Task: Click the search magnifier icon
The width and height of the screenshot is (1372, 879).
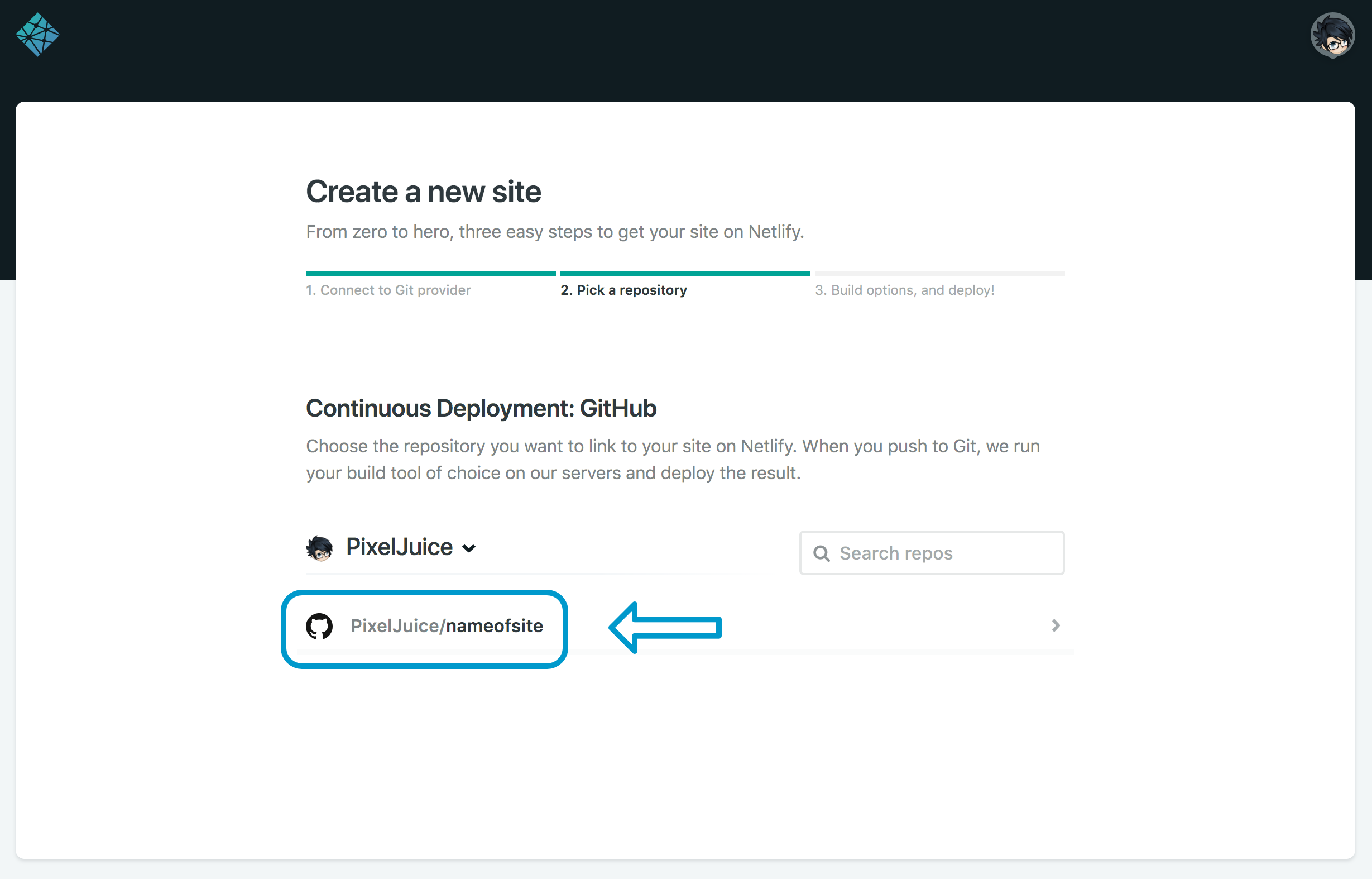Action: 821,553
